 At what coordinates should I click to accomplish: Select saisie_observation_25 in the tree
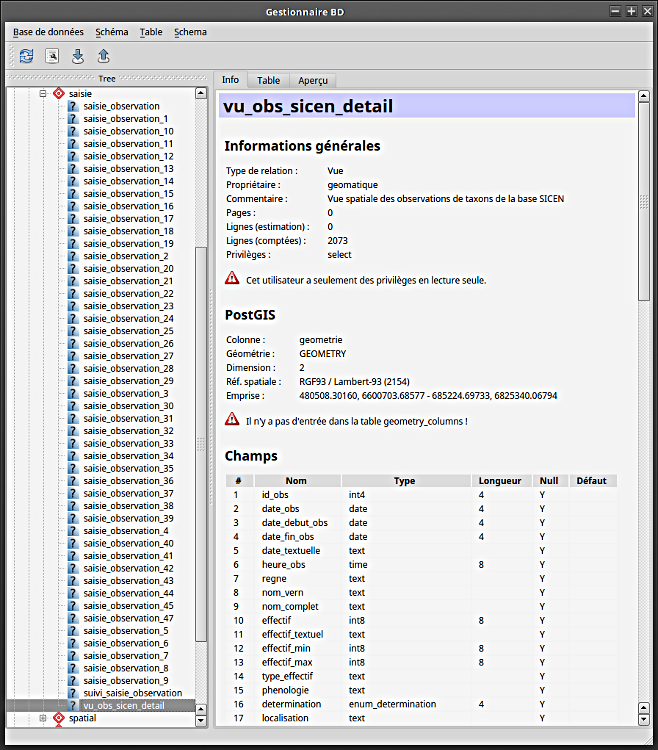128,331
